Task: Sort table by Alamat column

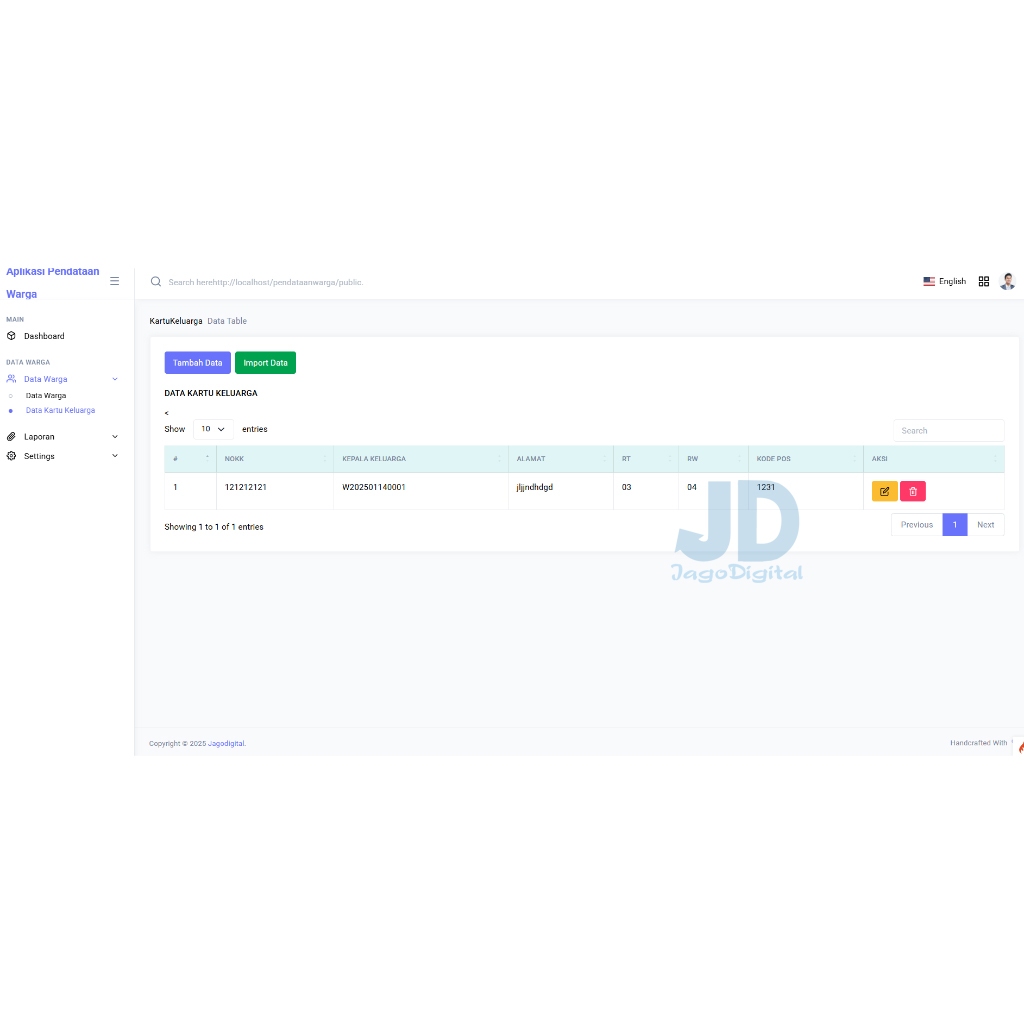Action: (560, 458)
